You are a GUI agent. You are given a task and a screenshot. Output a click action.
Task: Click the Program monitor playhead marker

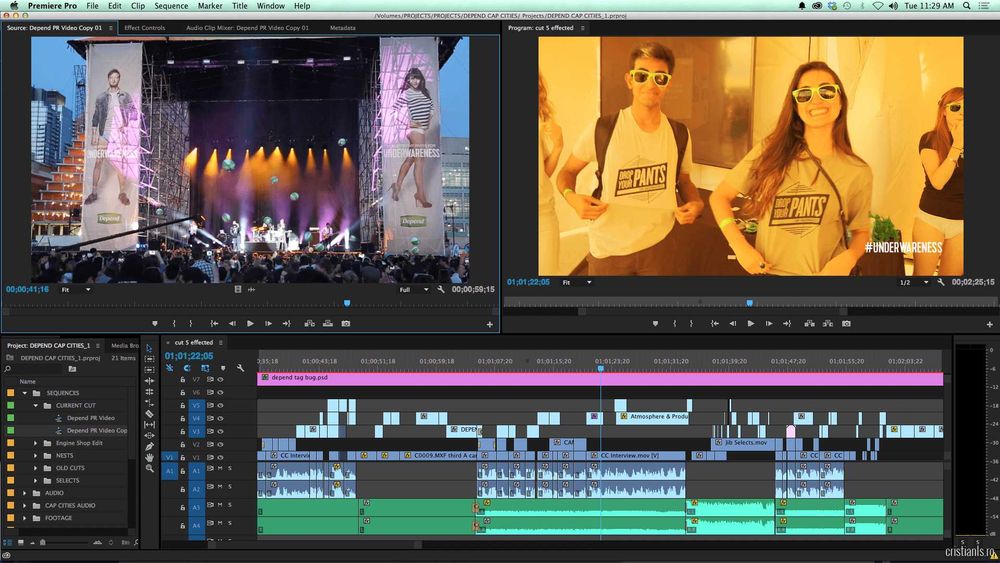(x=749, y=302)
